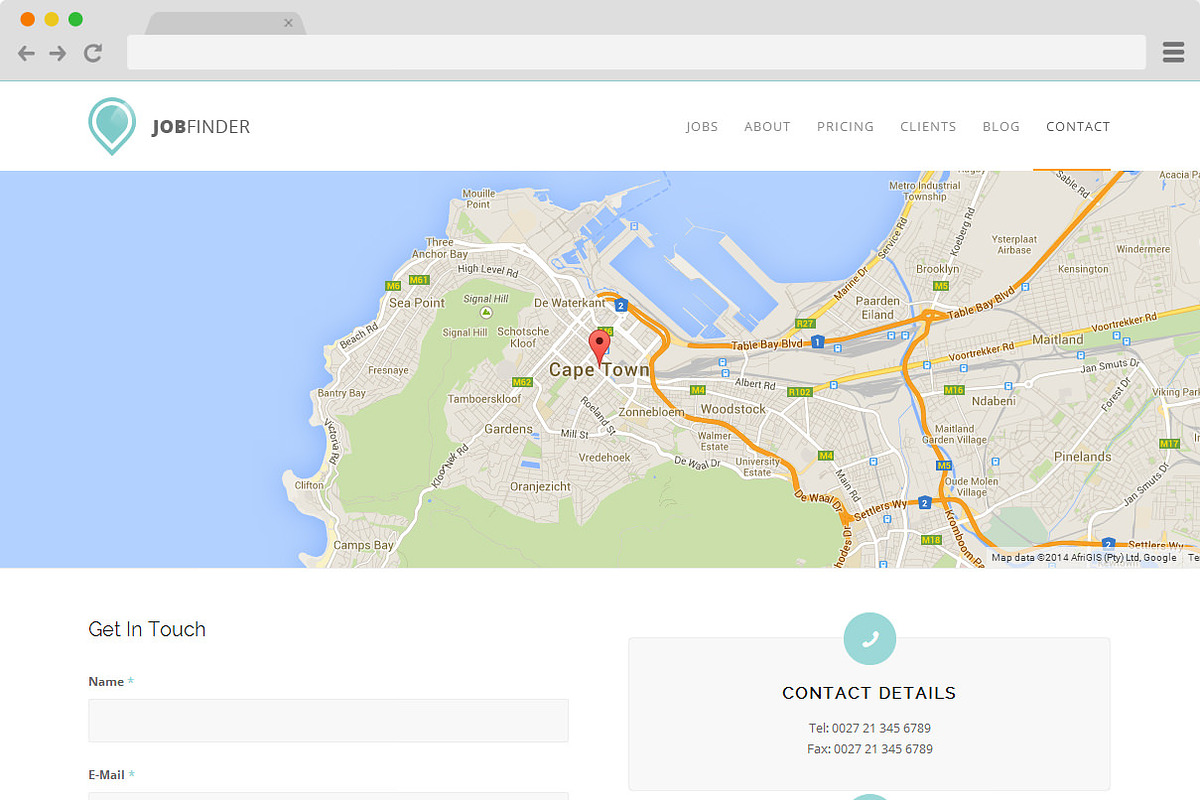Open the JOBS menu item
Viewport: 1200px width, 800px height.
[x=702, y=127]
